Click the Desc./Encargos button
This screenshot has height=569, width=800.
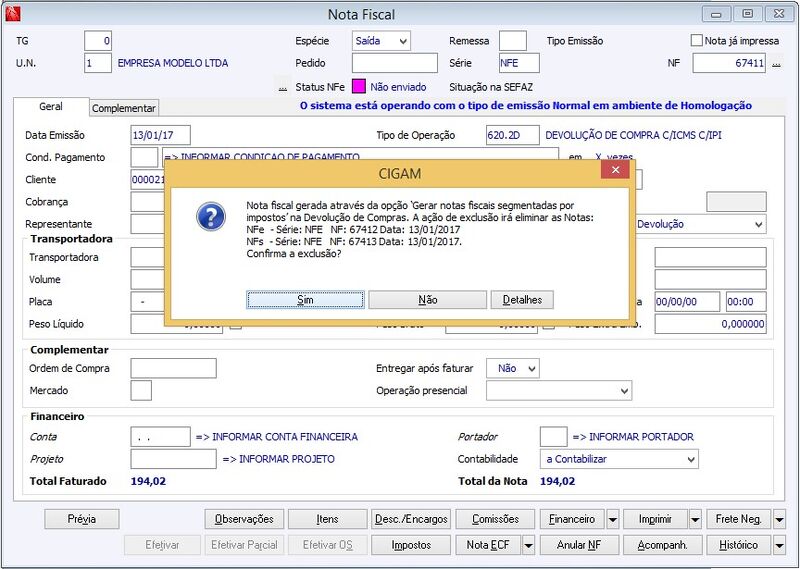tap(411, 519)
